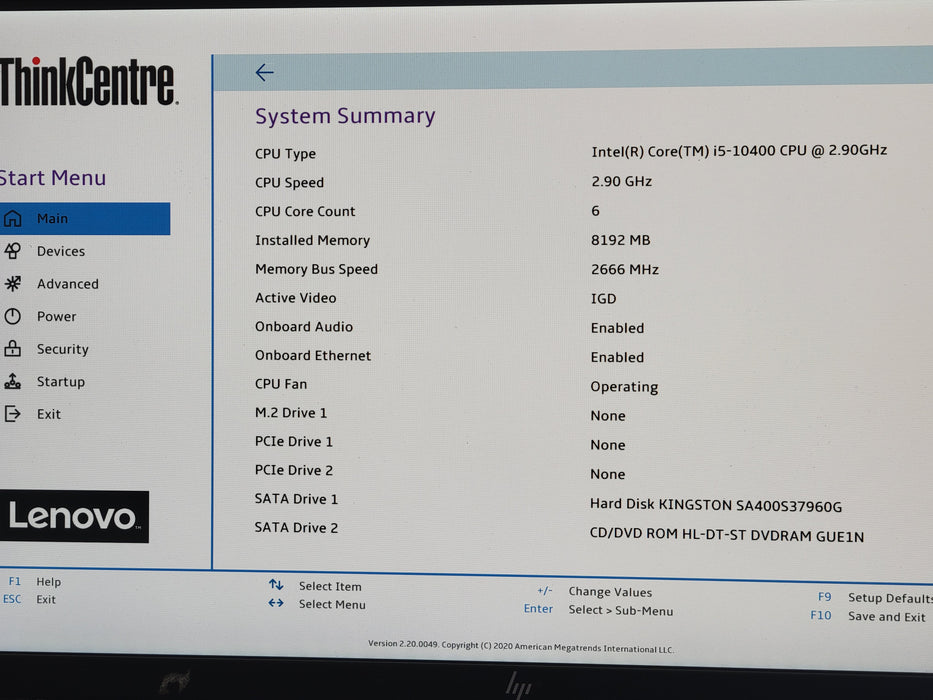This screenshot has width=933, height=700.
Task: Click the F10 Save and Exit shortcut
Action: [868, 616]
